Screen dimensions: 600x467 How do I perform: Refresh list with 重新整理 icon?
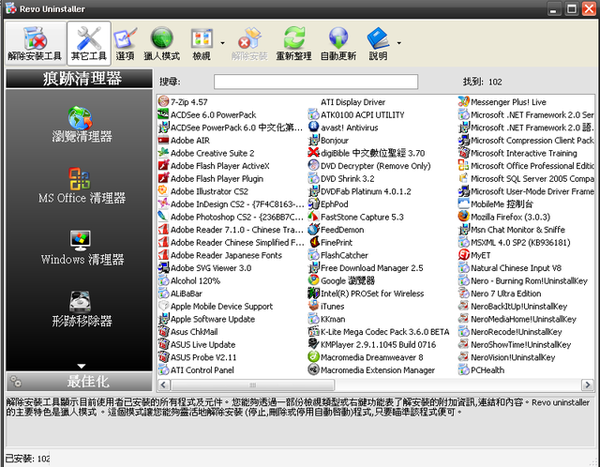click(294, 44)
